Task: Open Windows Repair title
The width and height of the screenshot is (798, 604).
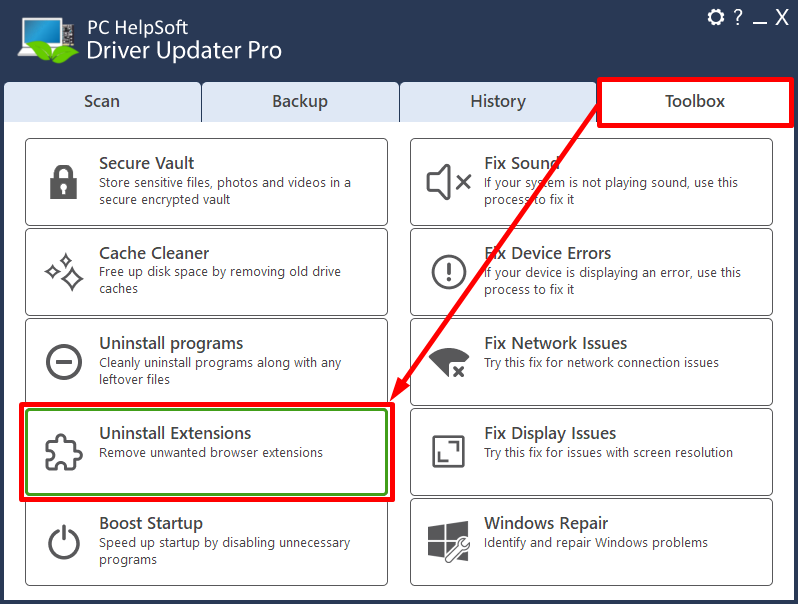Action: coord(546,523)
